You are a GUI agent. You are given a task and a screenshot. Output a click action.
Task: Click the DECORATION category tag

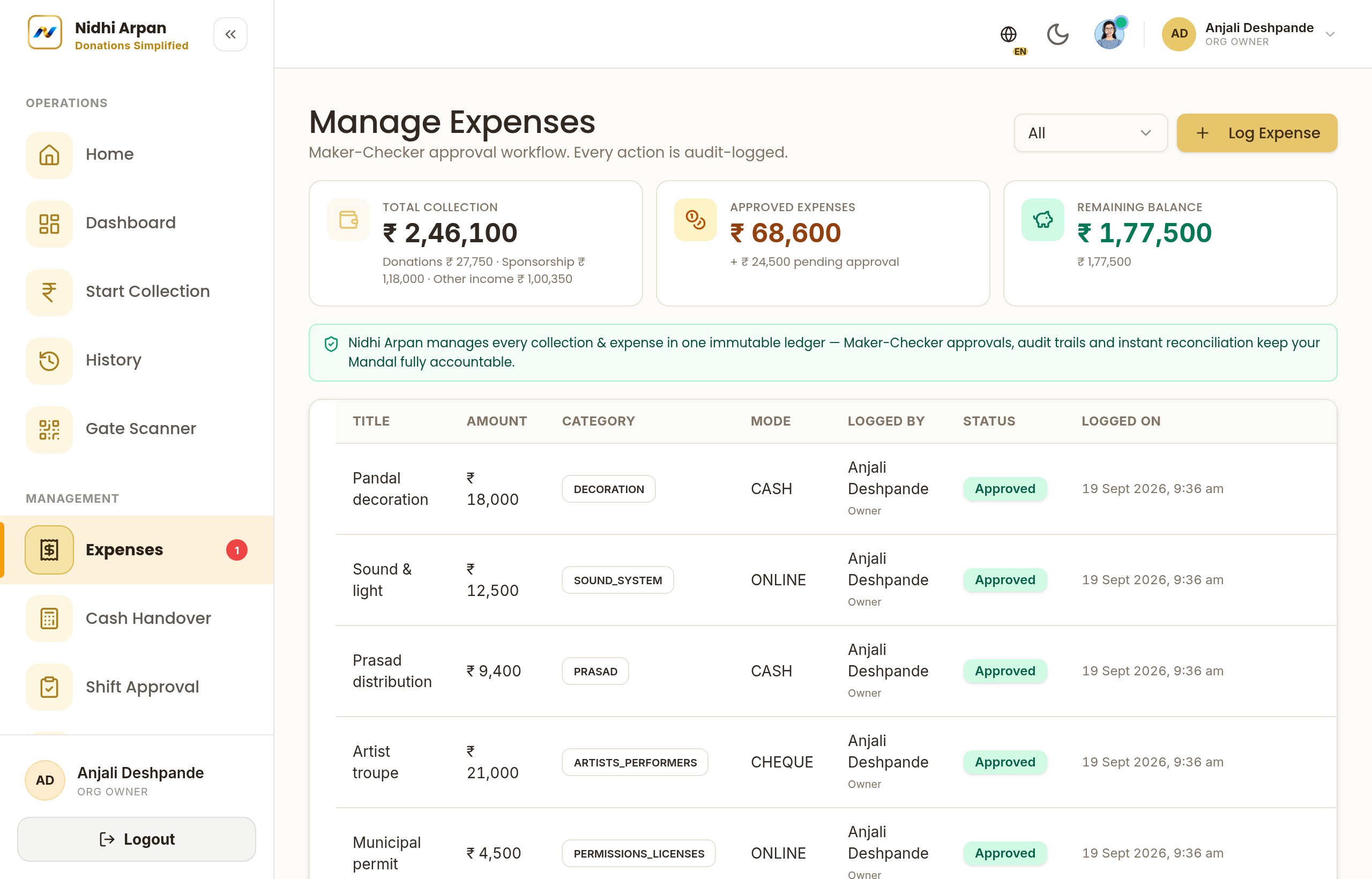coord(609,489)
